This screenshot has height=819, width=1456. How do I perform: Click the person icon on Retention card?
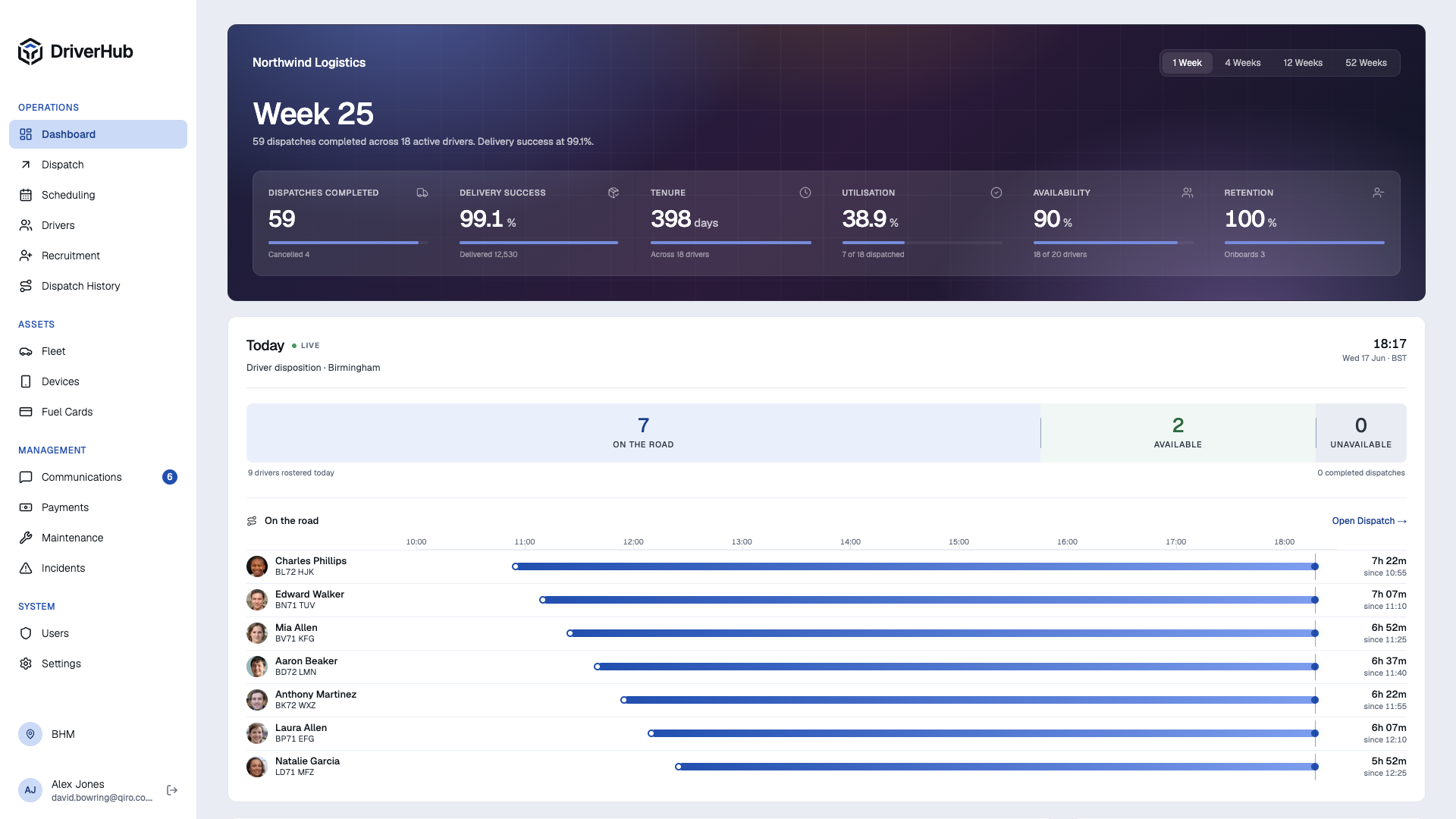coord(1379,193)
